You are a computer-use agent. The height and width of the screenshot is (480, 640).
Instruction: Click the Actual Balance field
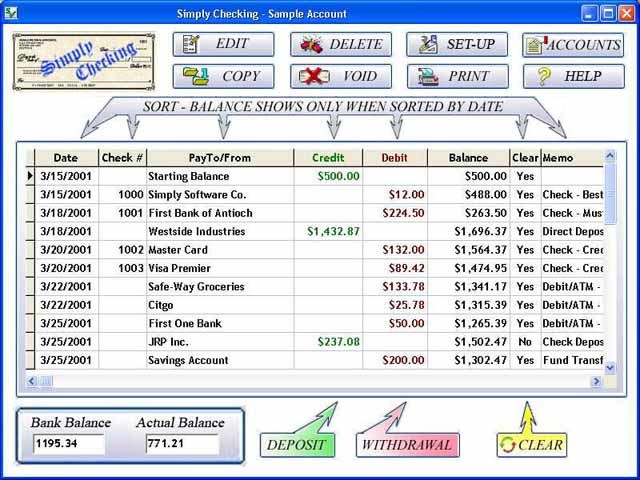point(182,444)
